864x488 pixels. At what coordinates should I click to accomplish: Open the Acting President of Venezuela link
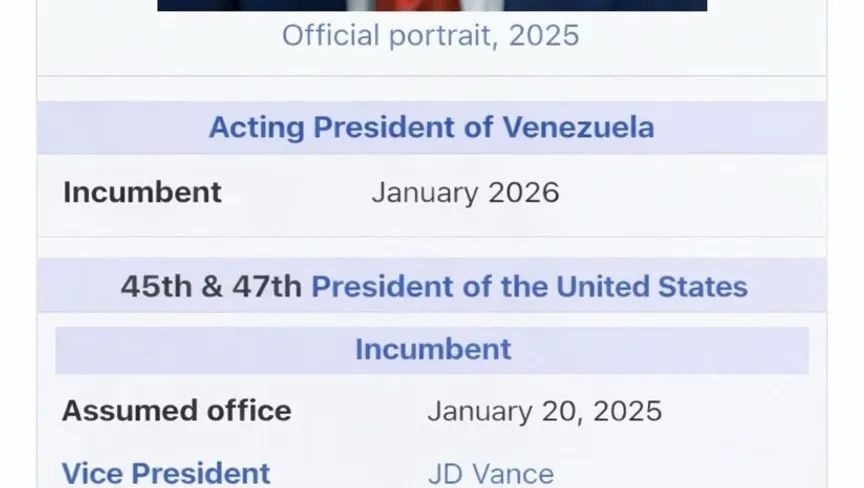[x=431, y=128]
